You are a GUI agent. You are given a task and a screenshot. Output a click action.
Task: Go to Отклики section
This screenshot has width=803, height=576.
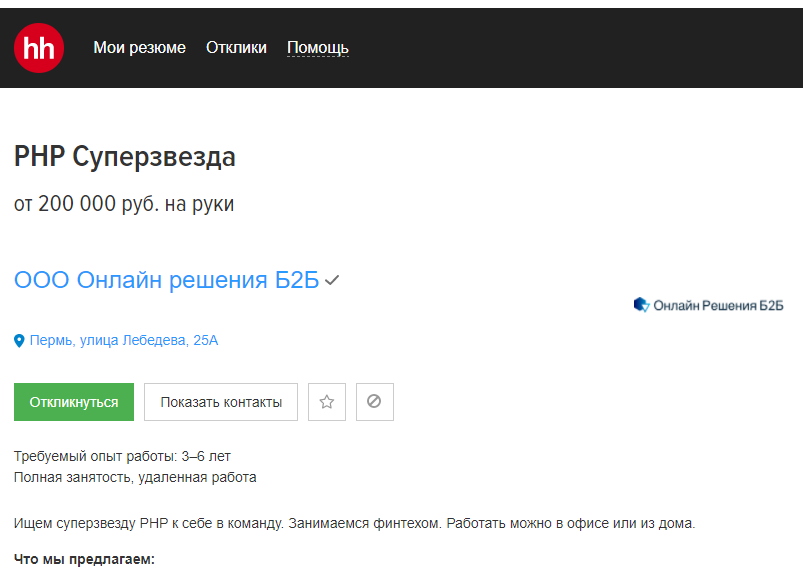pyautogui.click(x=236, y=48)
